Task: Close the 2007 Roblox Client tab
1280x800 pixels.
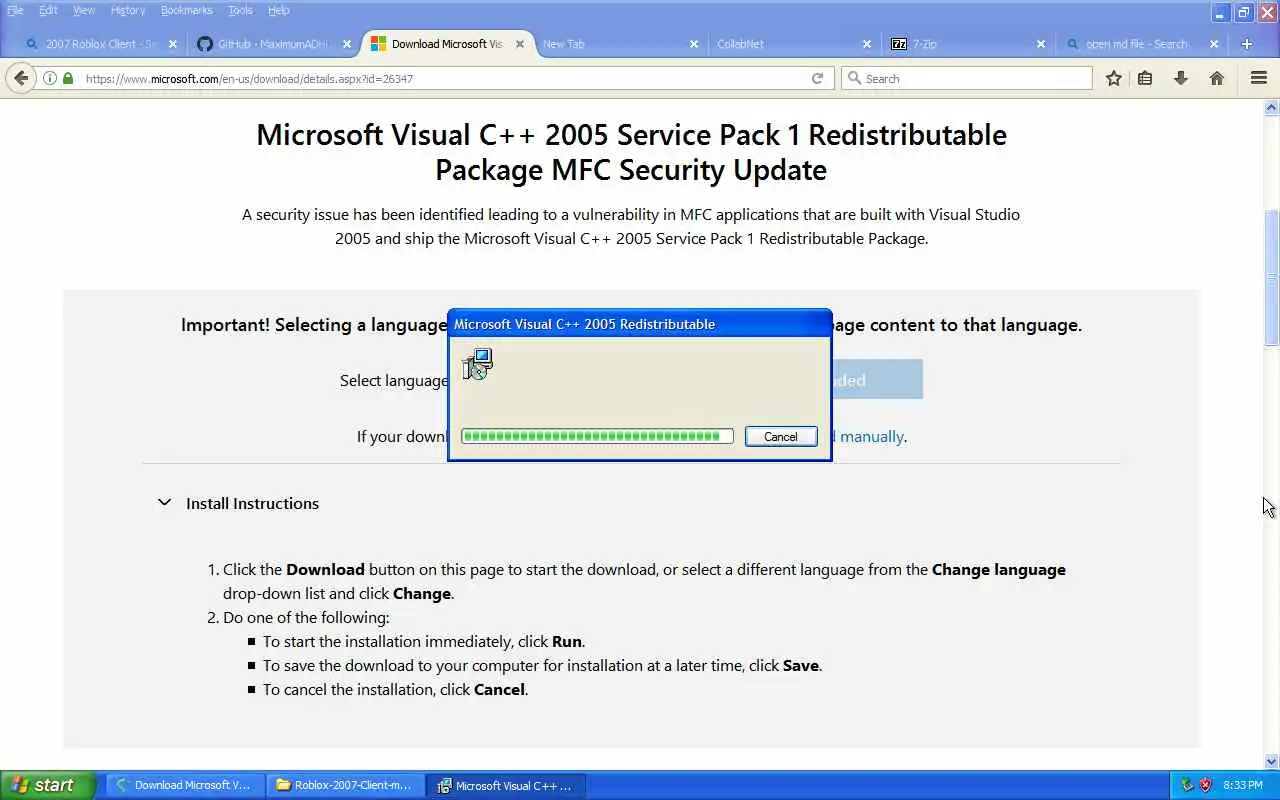Action: [x=173, y=44]
